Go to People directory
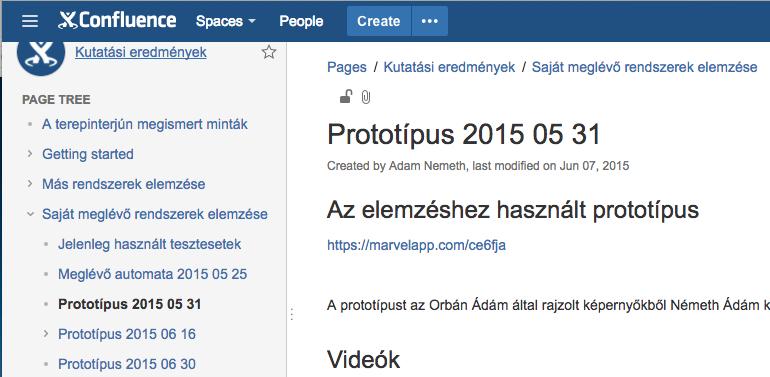Viewport: 770px width, 377px height. point(301,21)
